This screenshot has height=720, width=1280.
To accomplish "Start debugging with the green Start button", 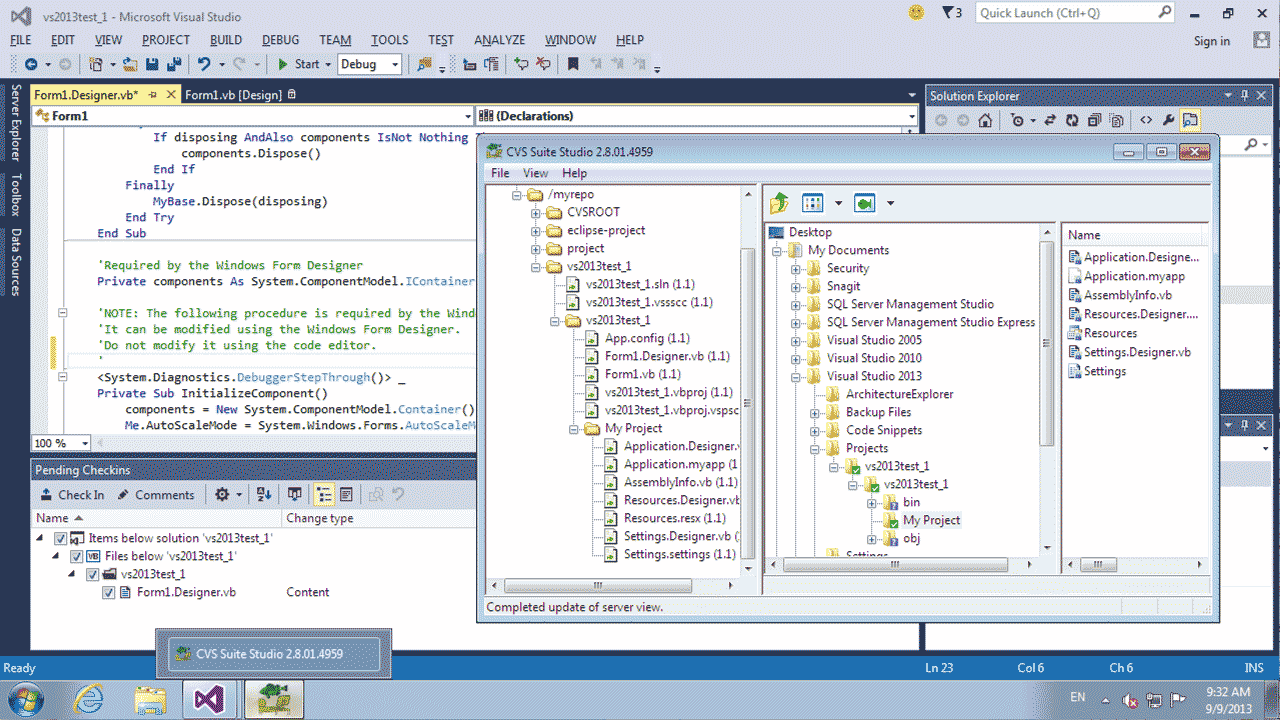I will click(298, 64).
